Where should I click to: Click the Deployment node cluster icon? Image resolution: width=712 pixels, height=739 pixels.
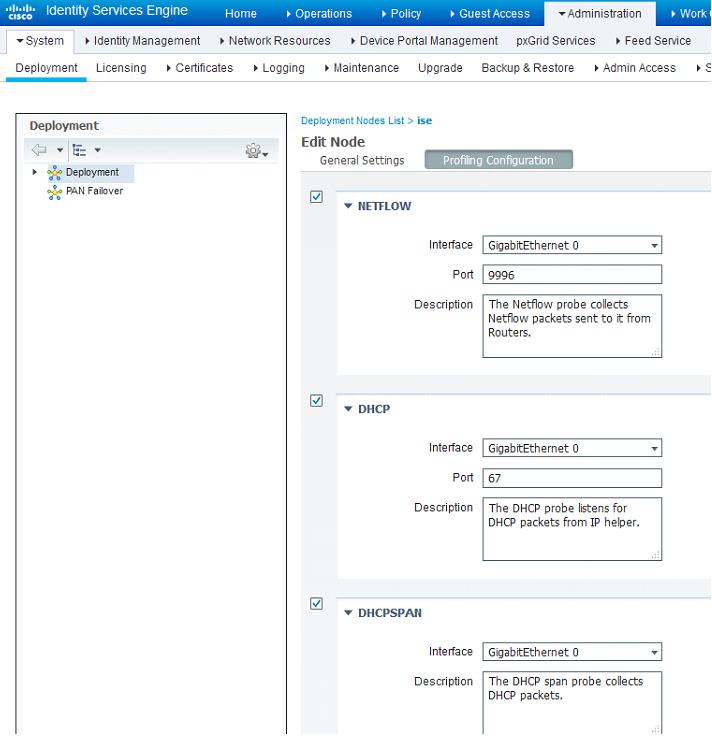[x=55, y=173]
